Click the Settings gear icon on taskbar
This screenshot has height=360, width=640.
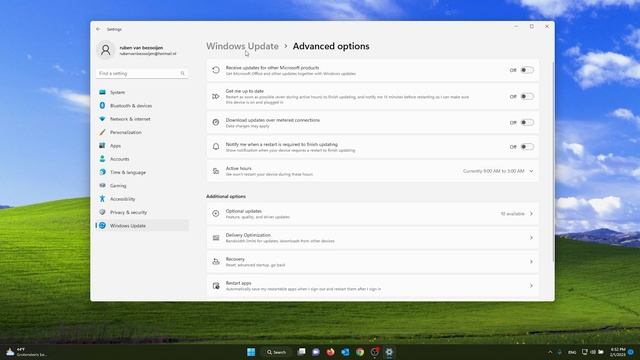click(389, 352)
